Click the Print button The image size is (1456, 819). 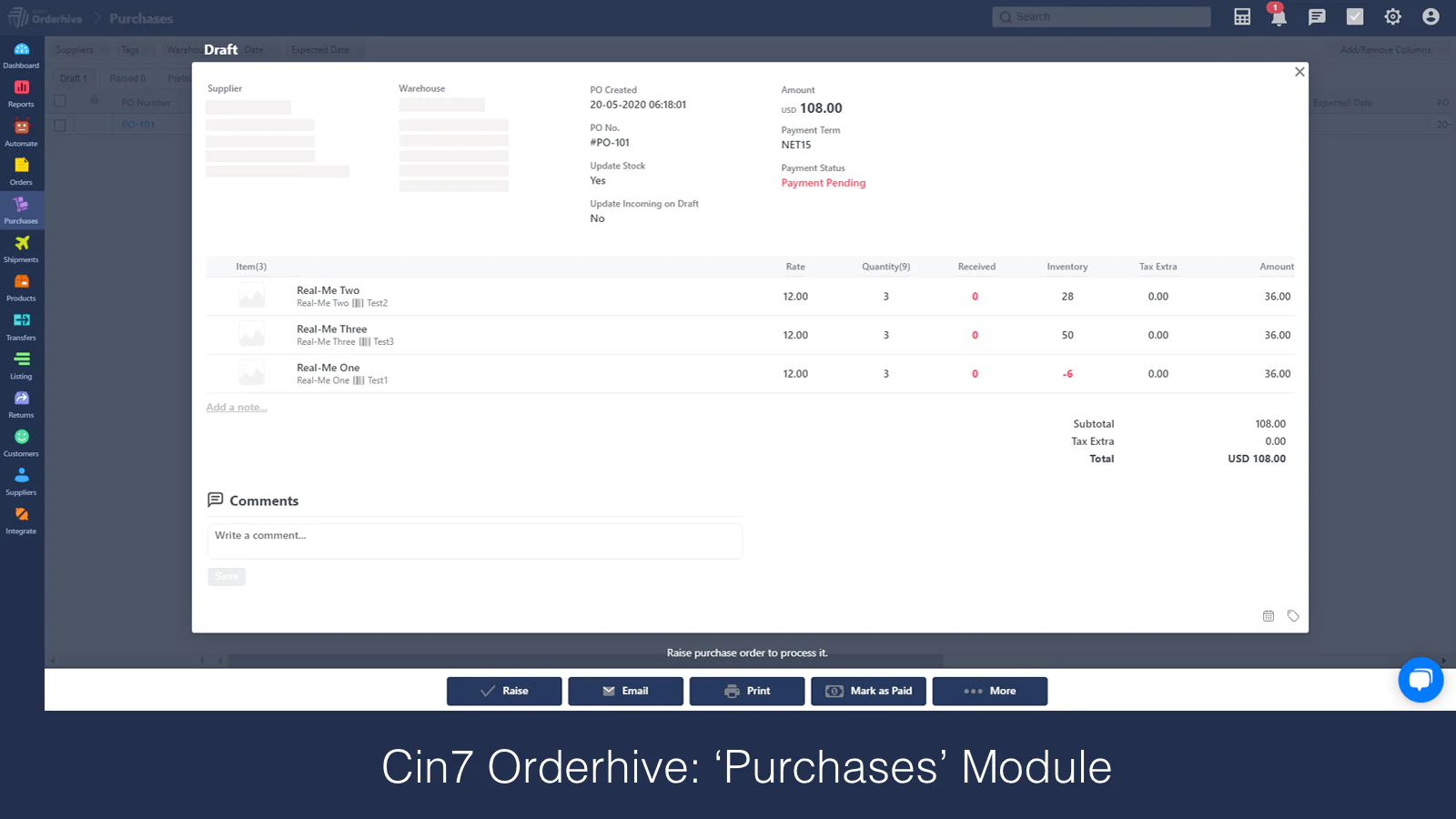point(747,691)
